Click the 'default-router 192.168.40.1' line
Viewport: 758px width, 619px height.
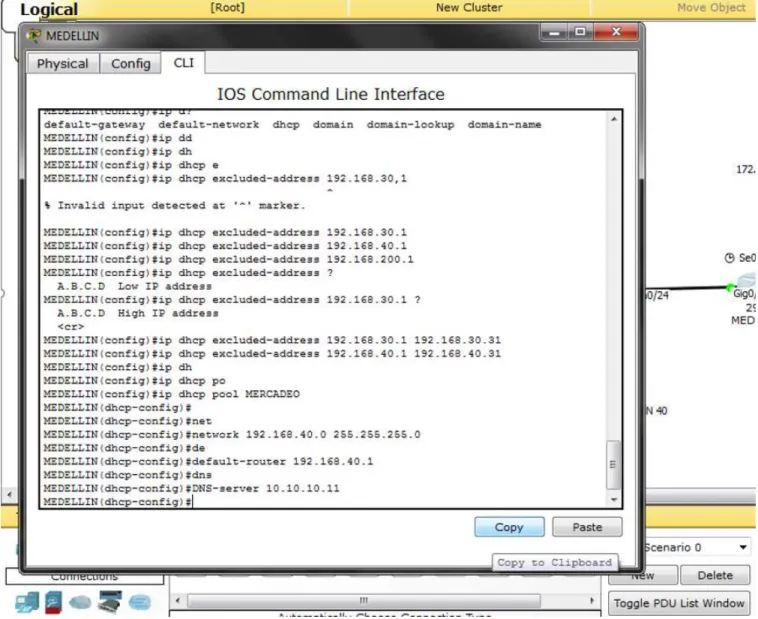(x=208, y=461)
